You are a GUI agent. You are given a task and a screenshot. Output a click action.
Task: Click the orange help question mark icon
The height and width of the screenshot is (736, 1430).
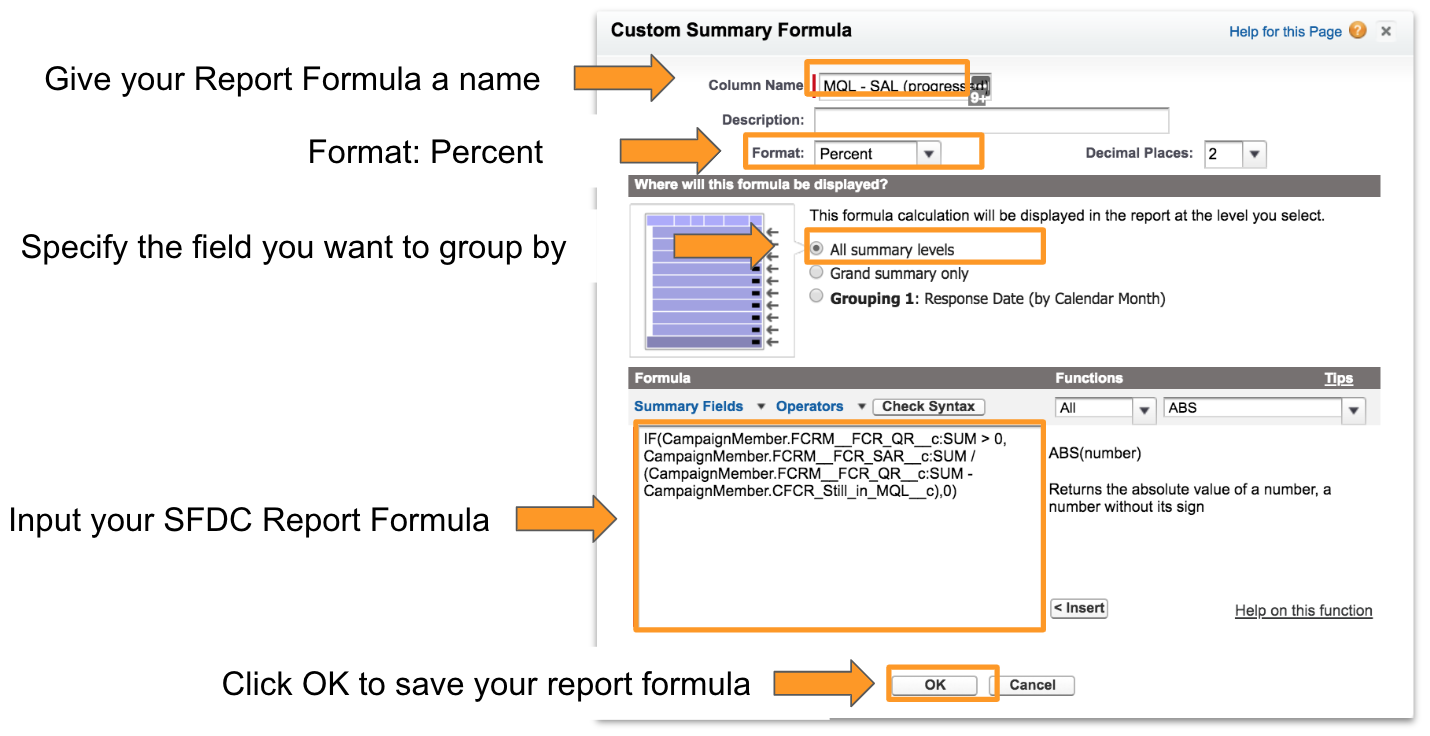click(1357, 31)
